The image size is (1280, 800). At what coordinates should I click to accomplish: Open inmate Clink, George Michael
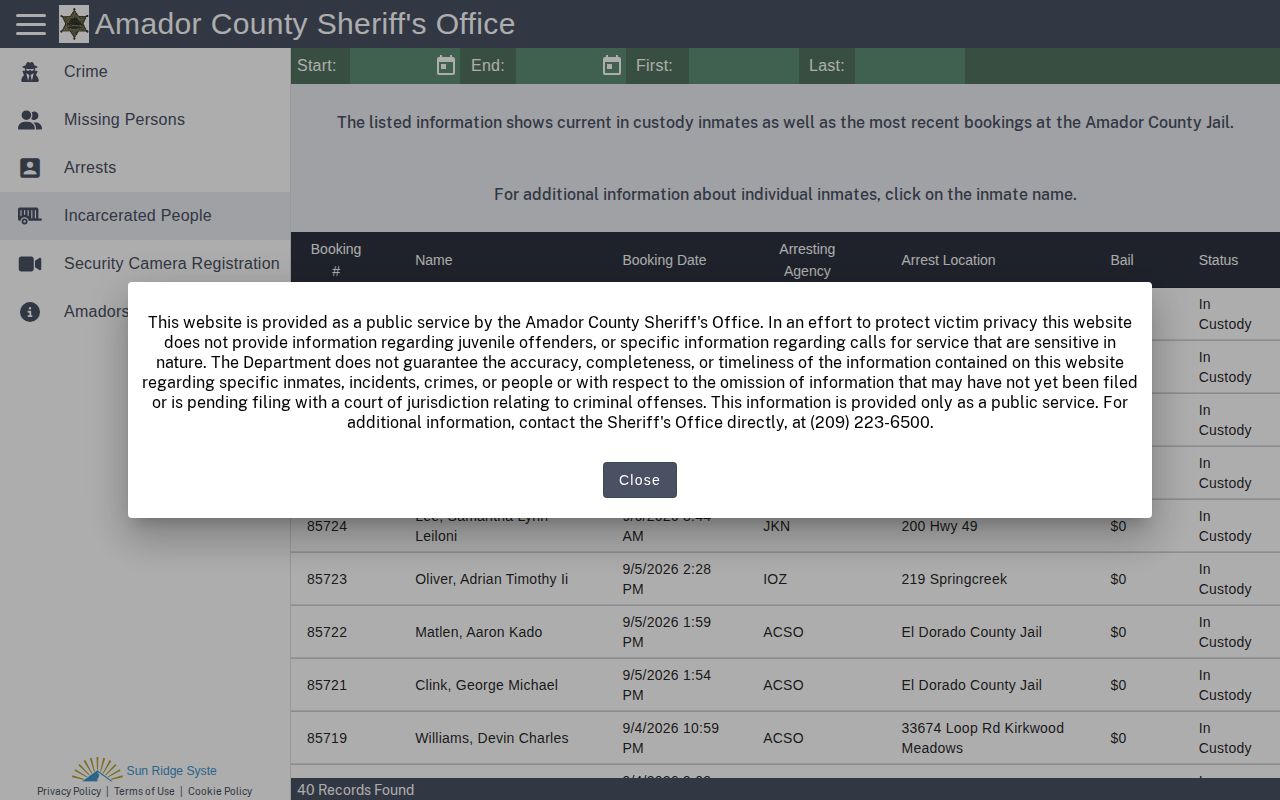point(487,685)
